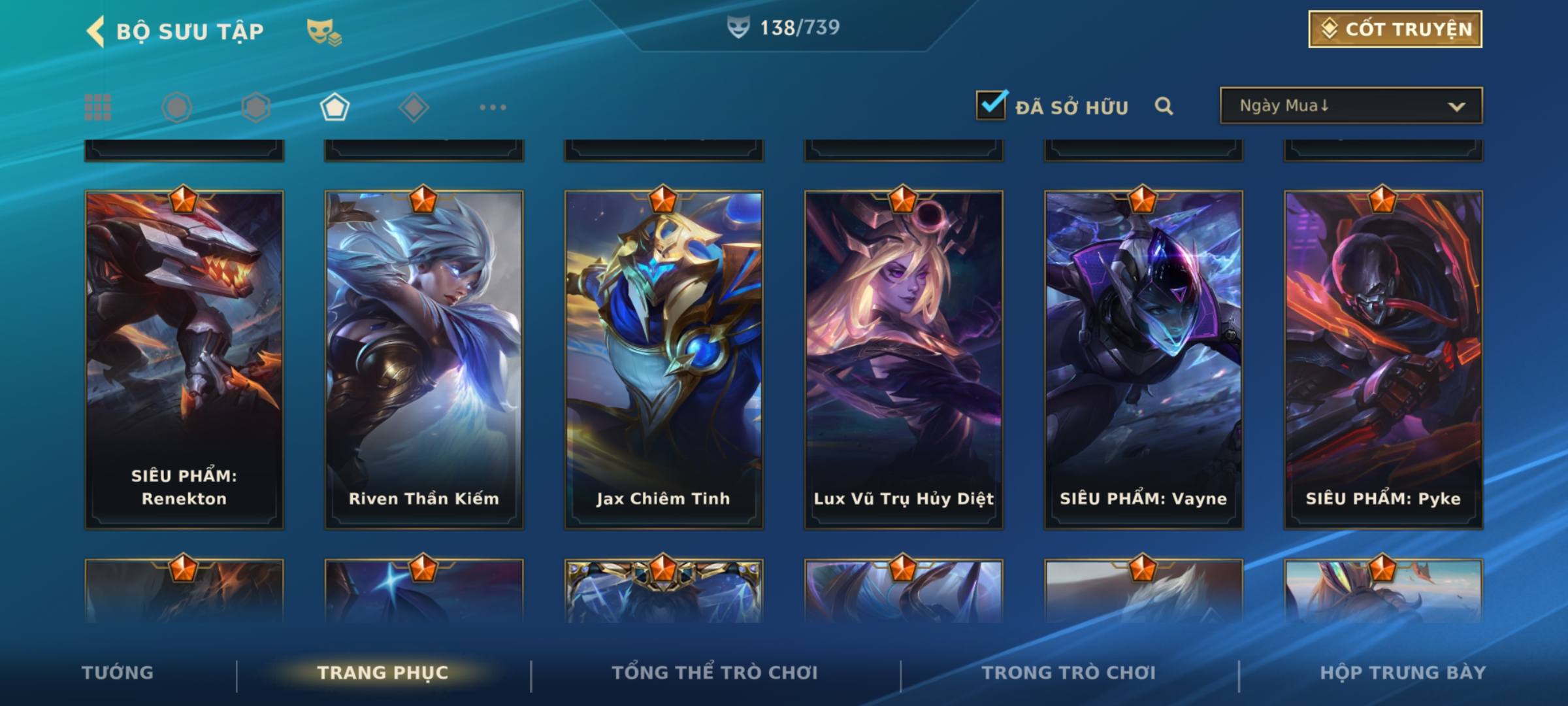
Task: Select the diamond rarity filter icon
Action: 414,107
